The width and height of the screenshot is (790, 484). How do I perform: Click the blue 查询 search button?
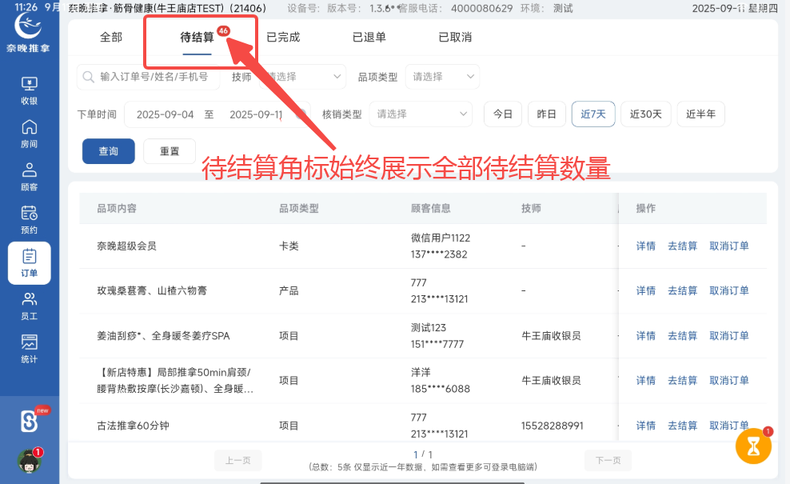tap(108, 151)
